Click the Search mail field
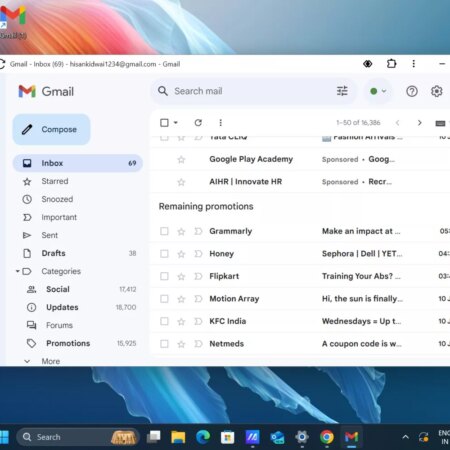This screenshot has height=450, width=450. click(x=253, y=91)
